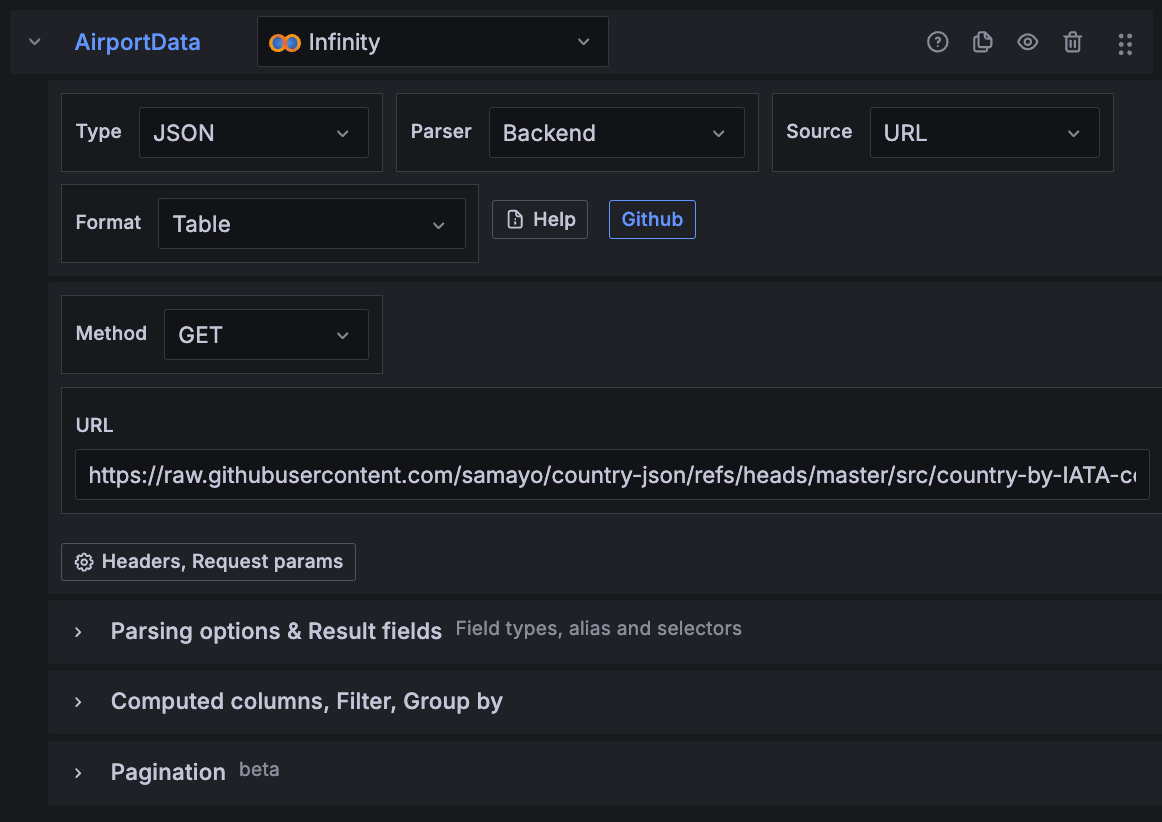Duplicate the AirportData query
The height and width of the screenshot is (822, 1162).
[x=982, y=42]
